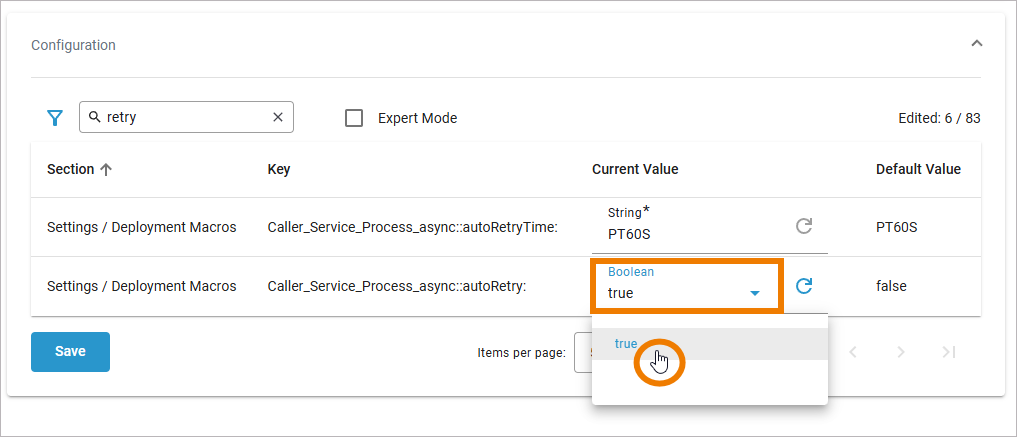This screenshot has height=437, width=1017.
Task: Open the Boolean autoRetry dropdown
Action: coord(756,293)
